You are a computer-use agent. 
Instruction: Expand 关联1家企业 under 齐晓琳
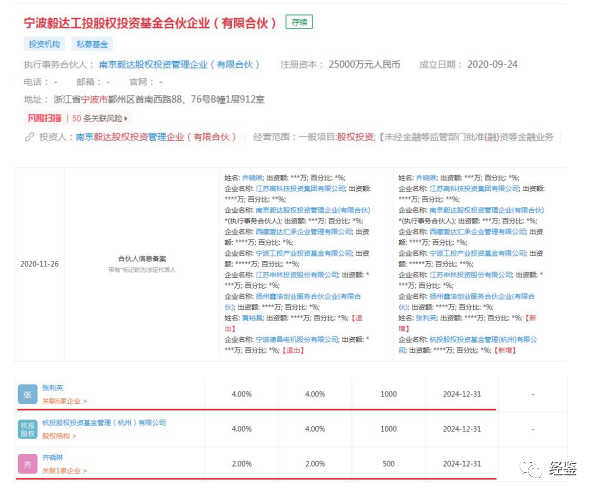(65, 471)
